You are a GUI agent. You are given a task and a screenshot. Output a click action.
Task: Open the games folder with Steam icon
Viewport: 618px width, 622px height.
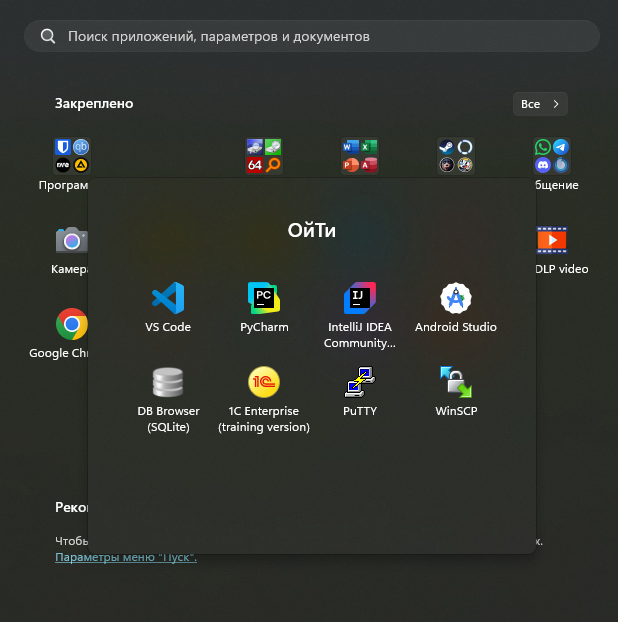pos(456,156)
